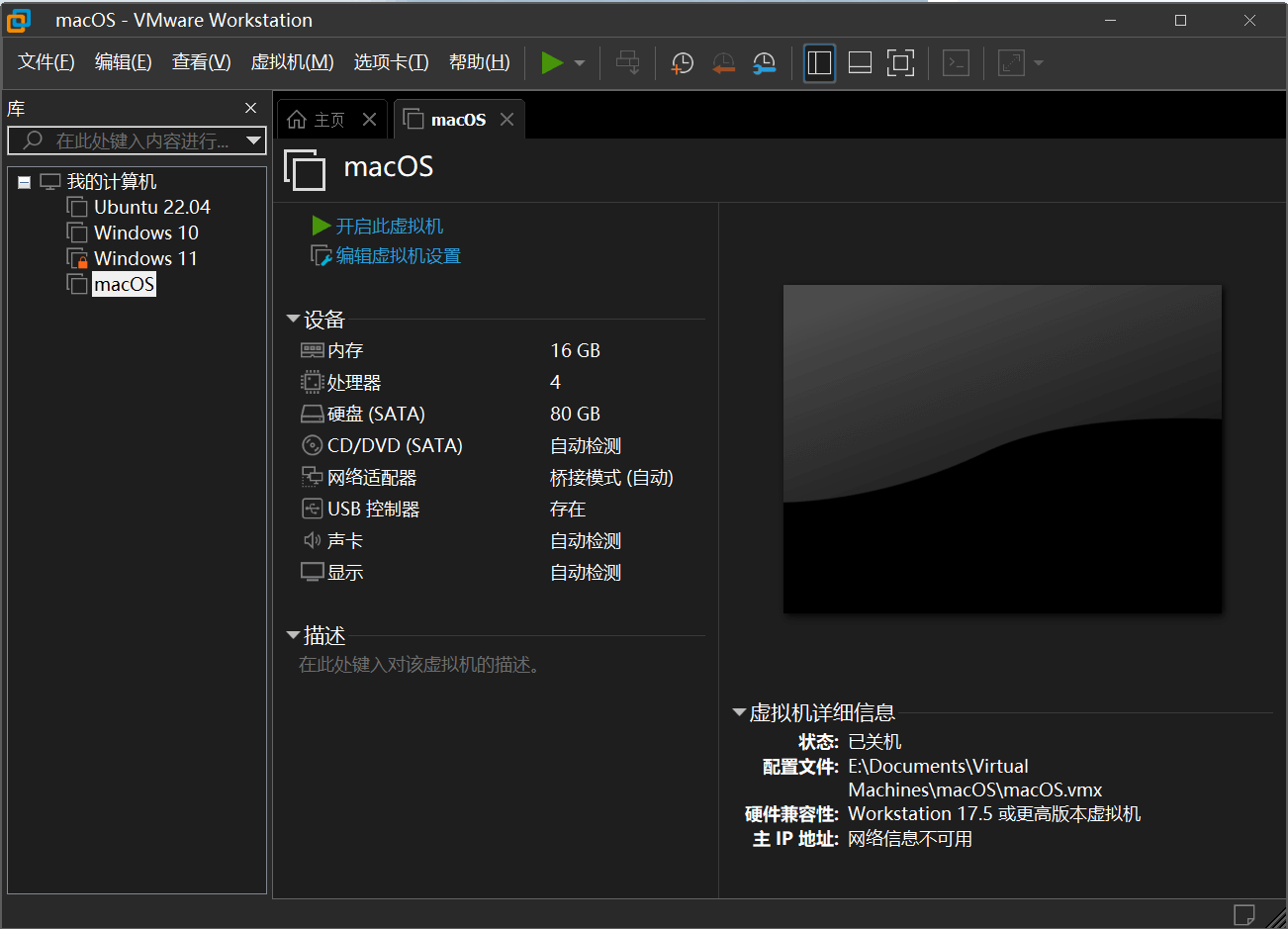Click the 80 GB hard disk value
1288x929 pixels.
(576, 414)
